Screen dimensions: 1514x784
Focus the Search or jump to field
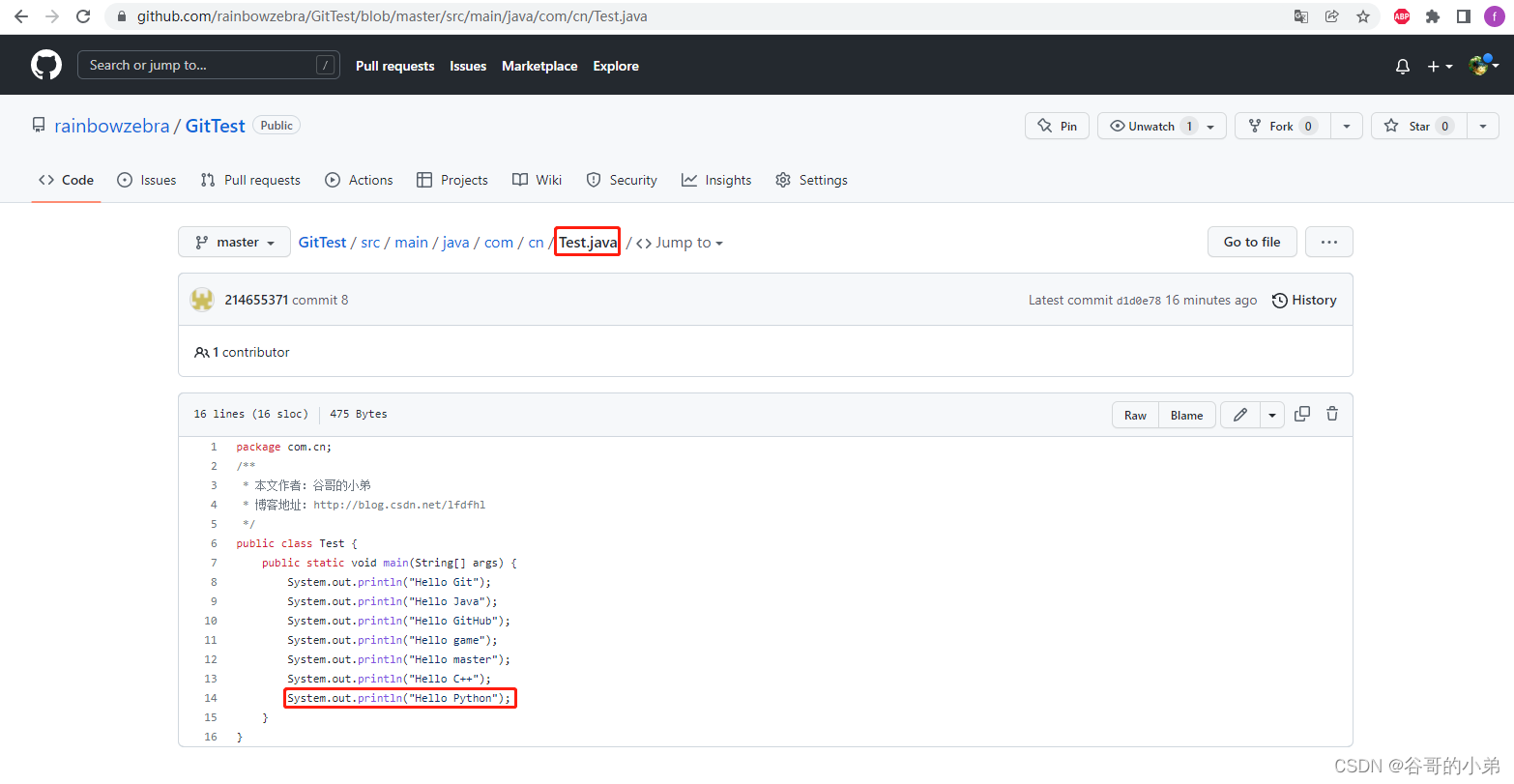209,65
